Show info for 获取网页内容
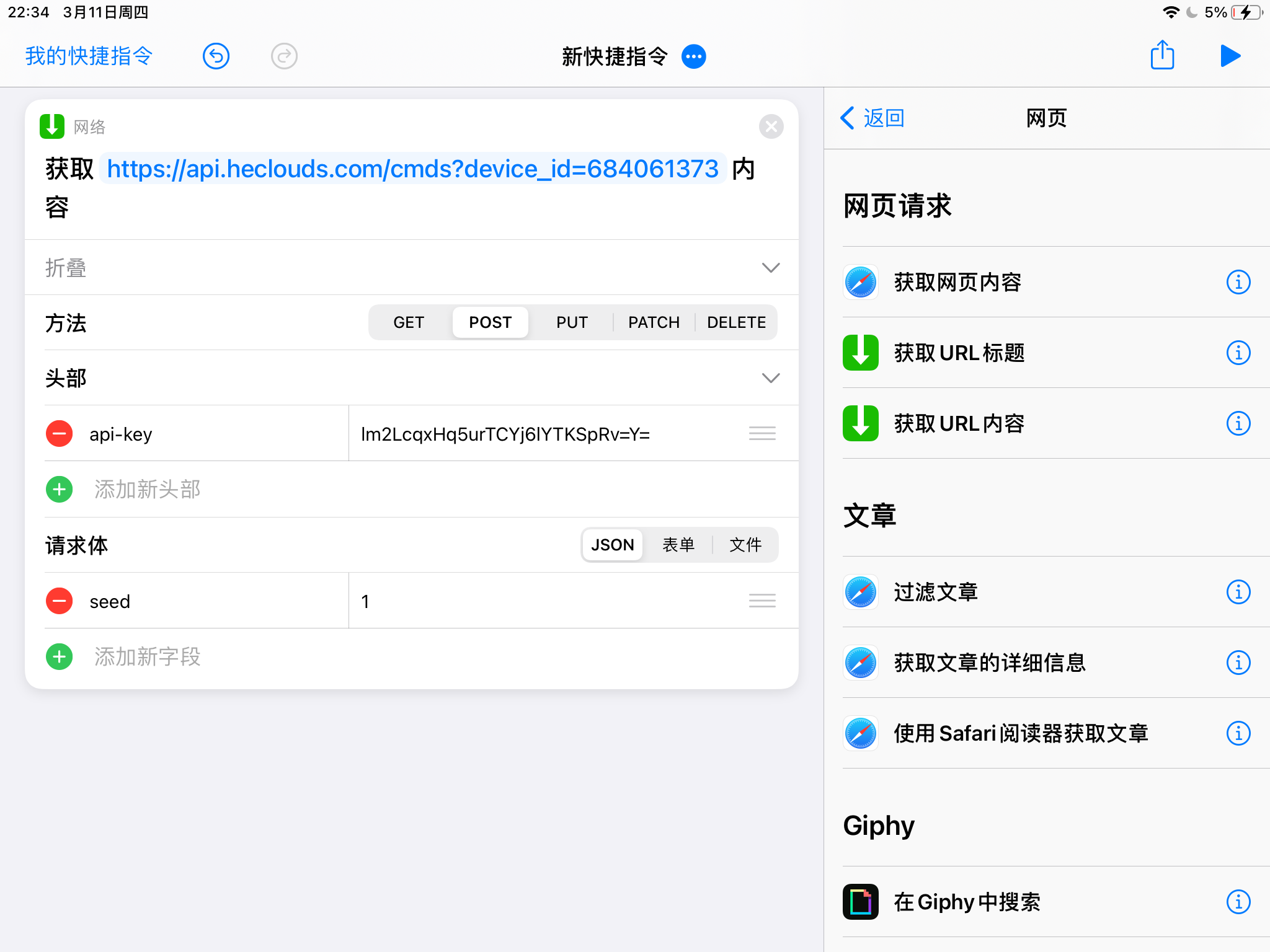 [1238, 282]
